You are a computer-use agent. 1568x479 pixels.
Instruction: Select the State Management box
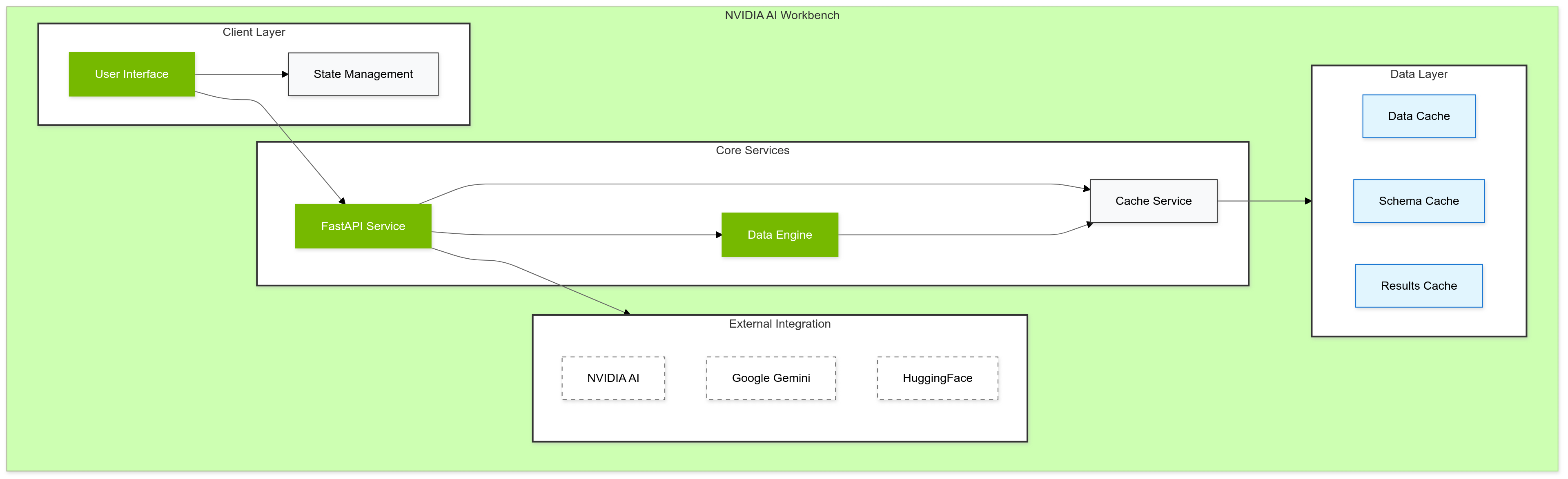(x=363, y=74)
